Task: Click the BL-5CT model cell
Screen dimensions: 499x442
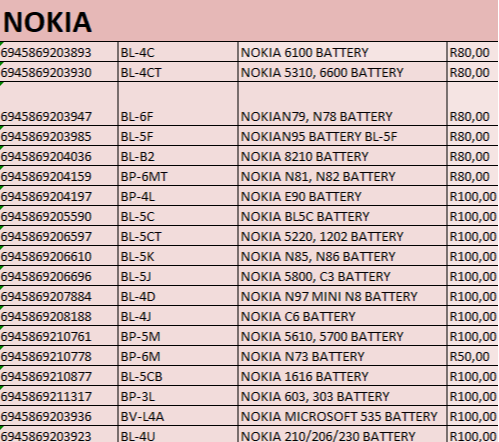Action: [178, 236]
